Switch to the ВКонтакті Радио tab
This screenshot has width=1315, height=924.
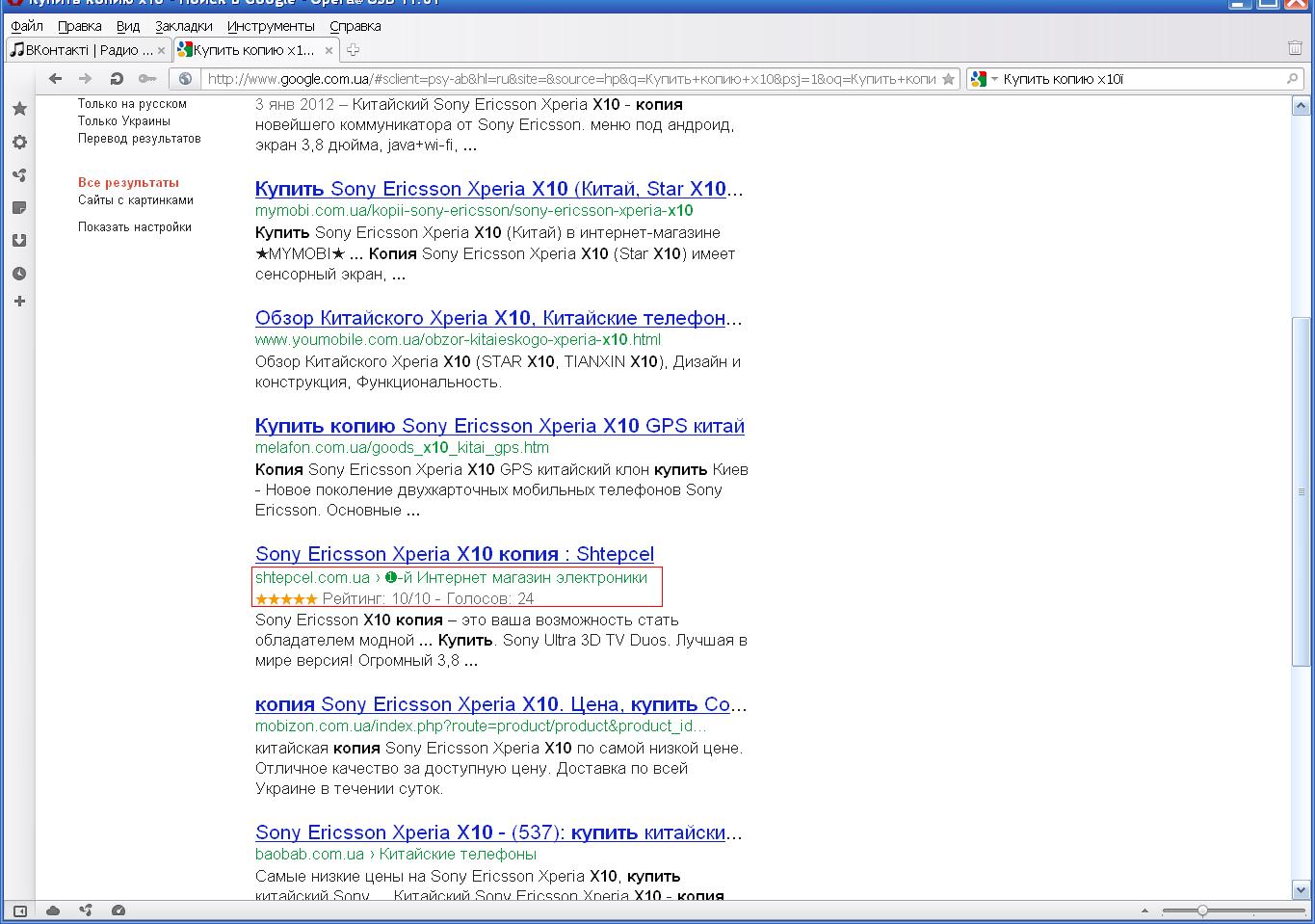click(x=89, y=50)
